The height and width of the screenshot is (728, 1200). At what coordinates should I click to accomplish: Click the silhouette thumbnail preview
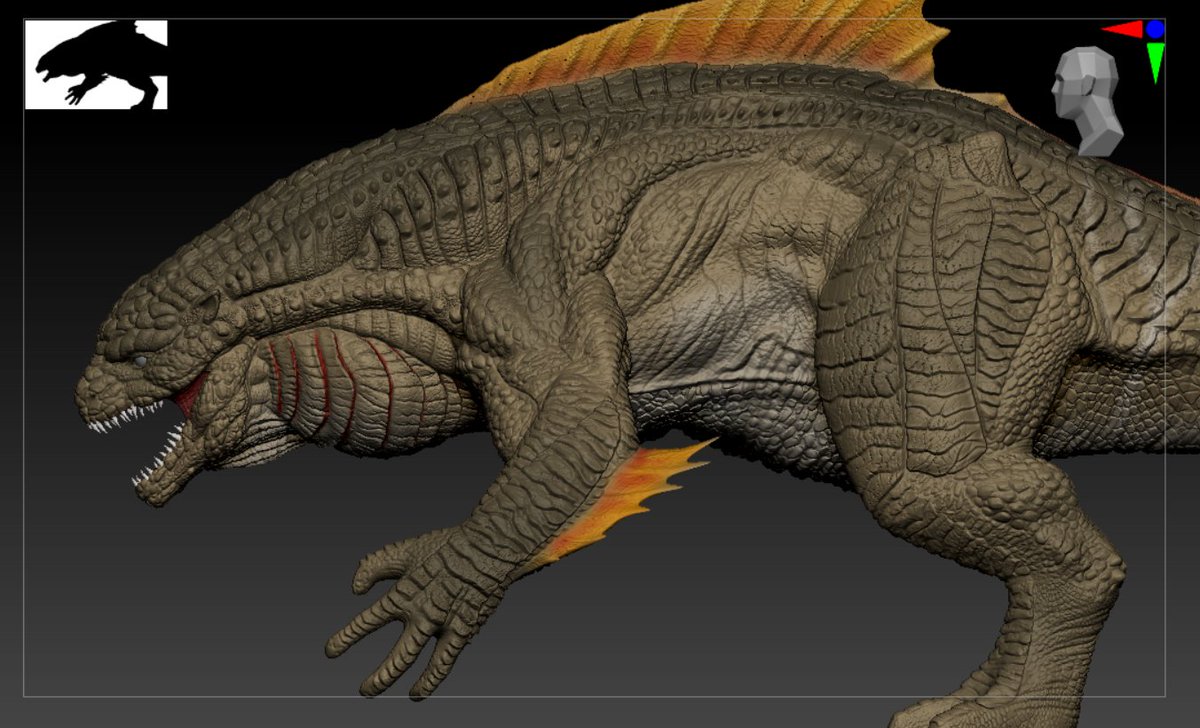[x=96, y=64]
